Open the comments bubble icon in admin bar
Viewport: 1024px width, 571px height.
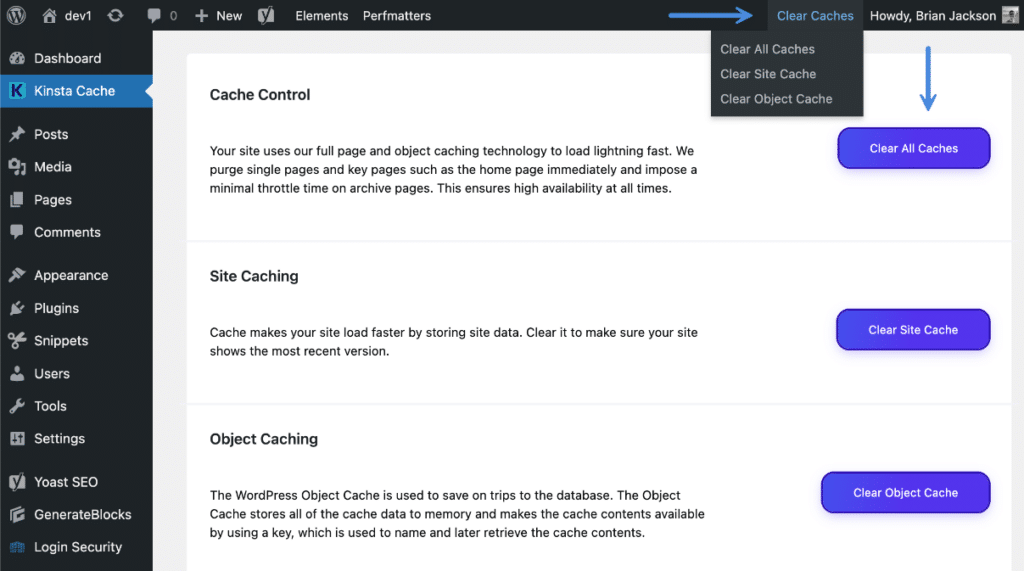coord(154,16)
